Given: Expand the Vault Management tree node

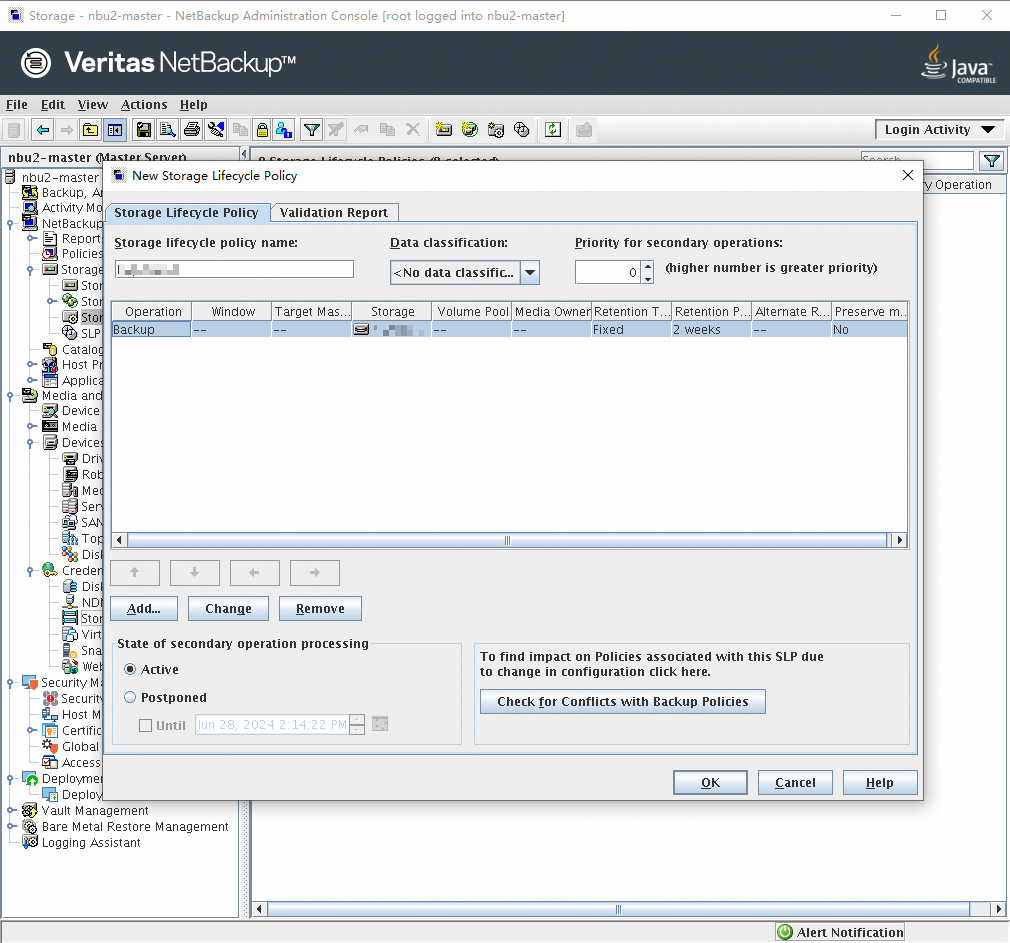Looking at the screenshot, I should tap(11, 811).
